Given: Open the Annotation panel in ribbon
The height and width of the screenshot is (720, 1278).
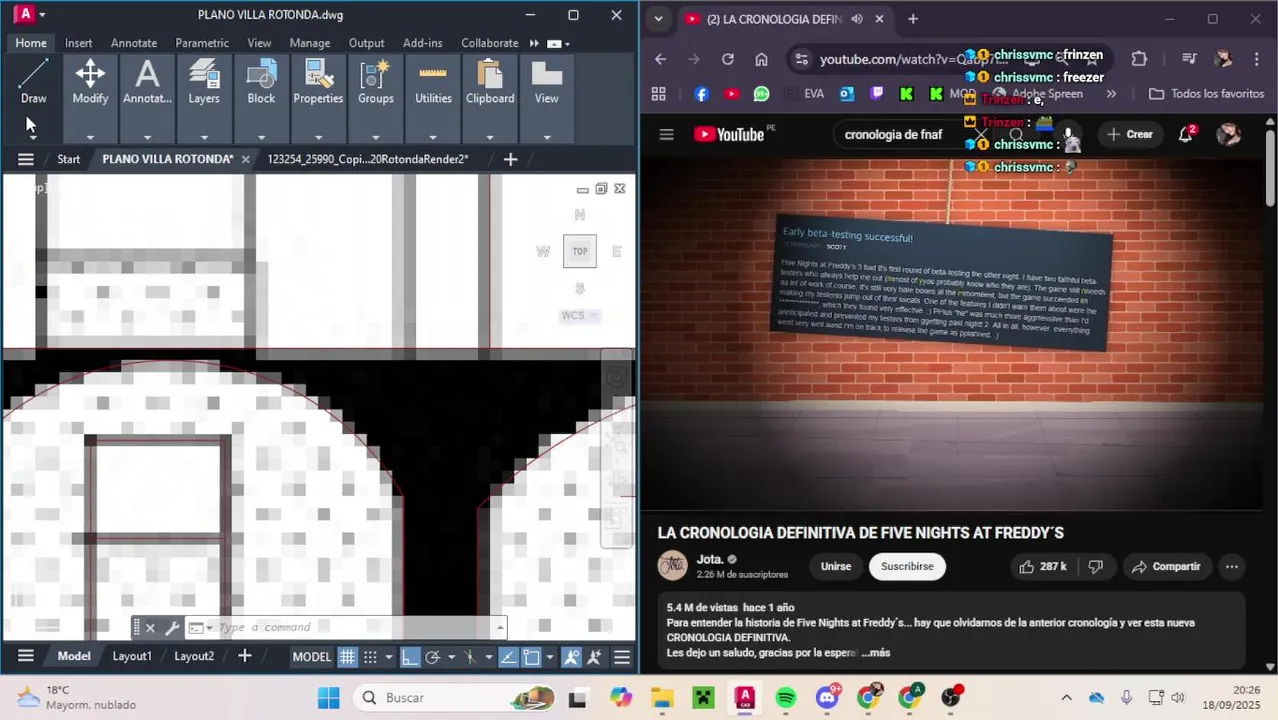Looking at the screenshot, I should pos(147,82).
